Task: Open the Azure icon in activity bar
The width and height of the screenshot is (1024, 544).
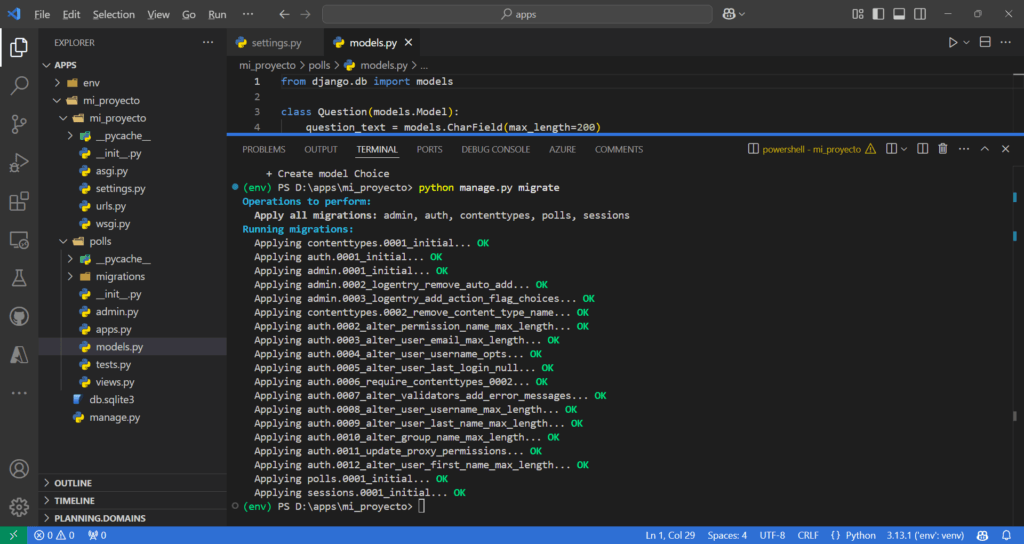Action: tap(19, 355)
